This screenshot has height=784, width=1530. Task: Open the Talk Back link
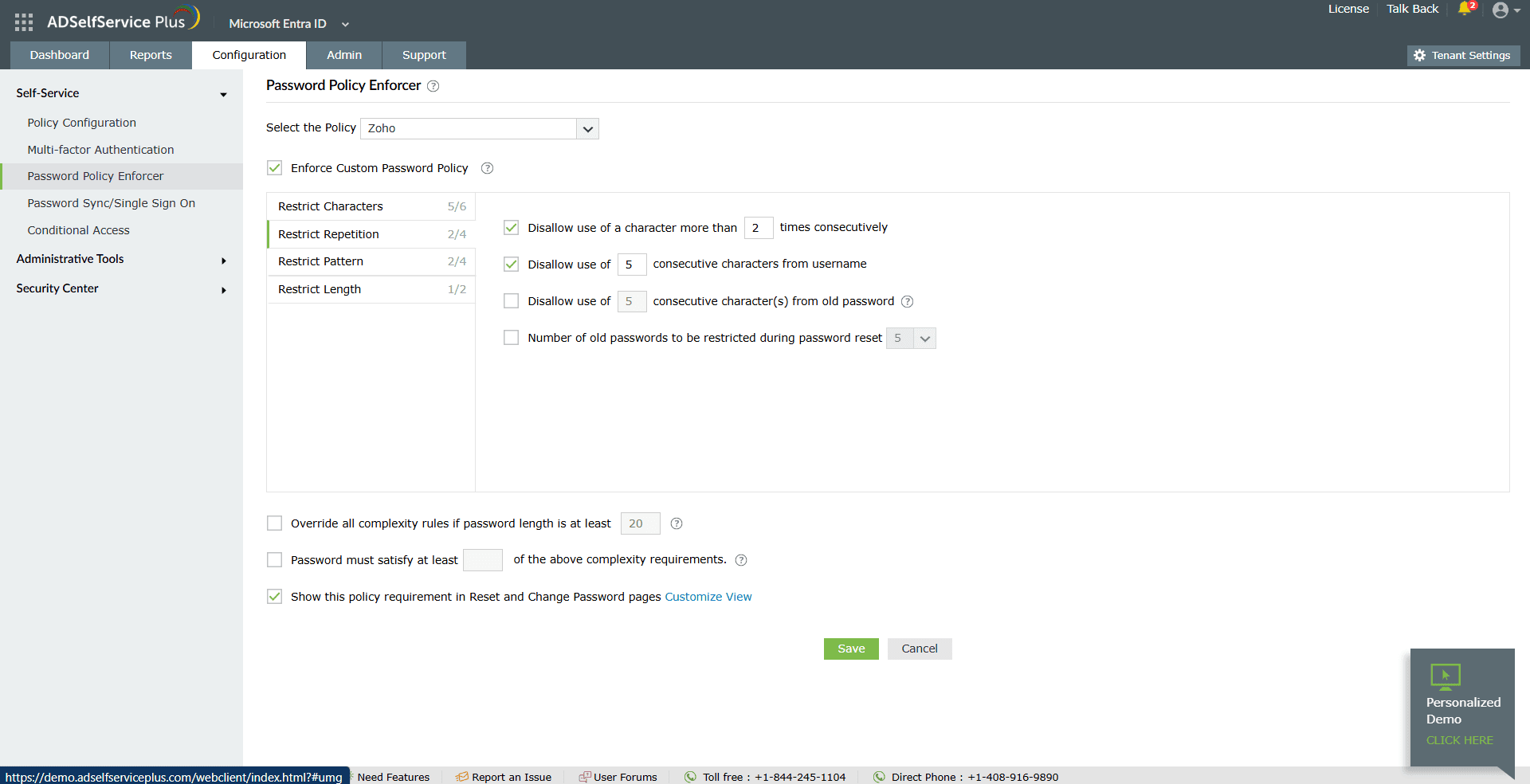pos(1413,9)
